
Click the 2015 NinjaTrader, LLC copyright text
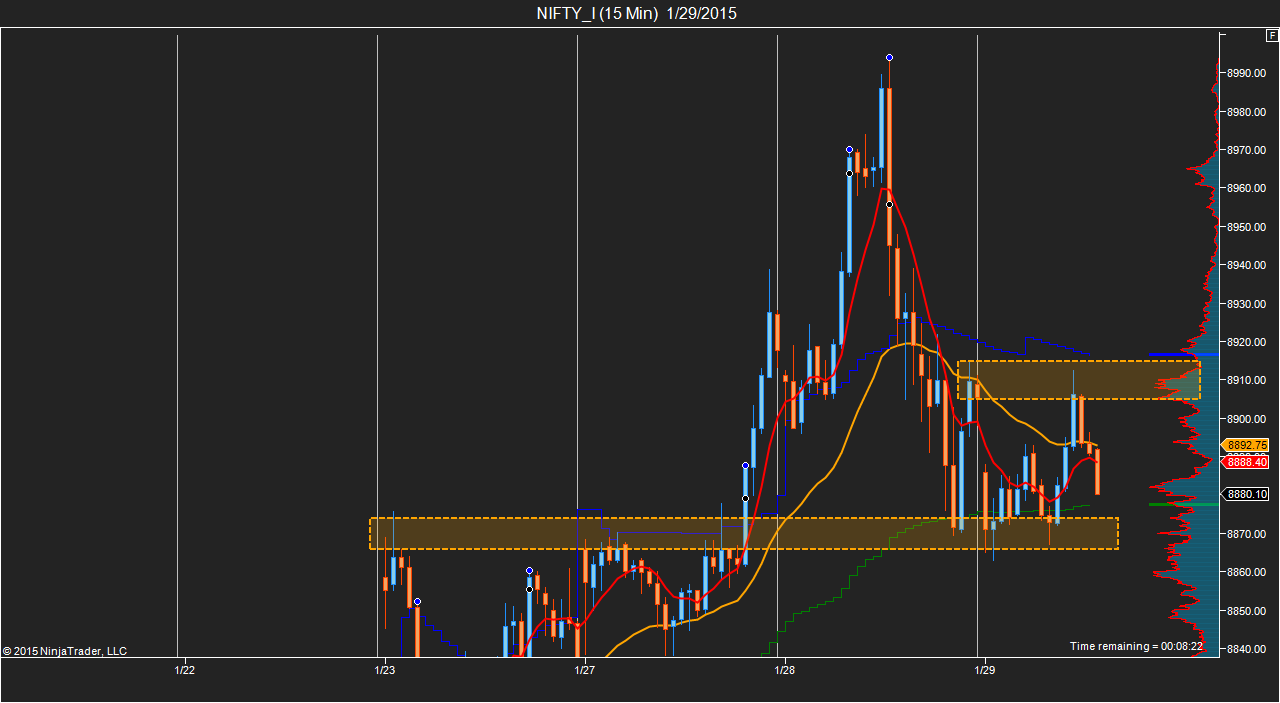[x=65, y=651]
